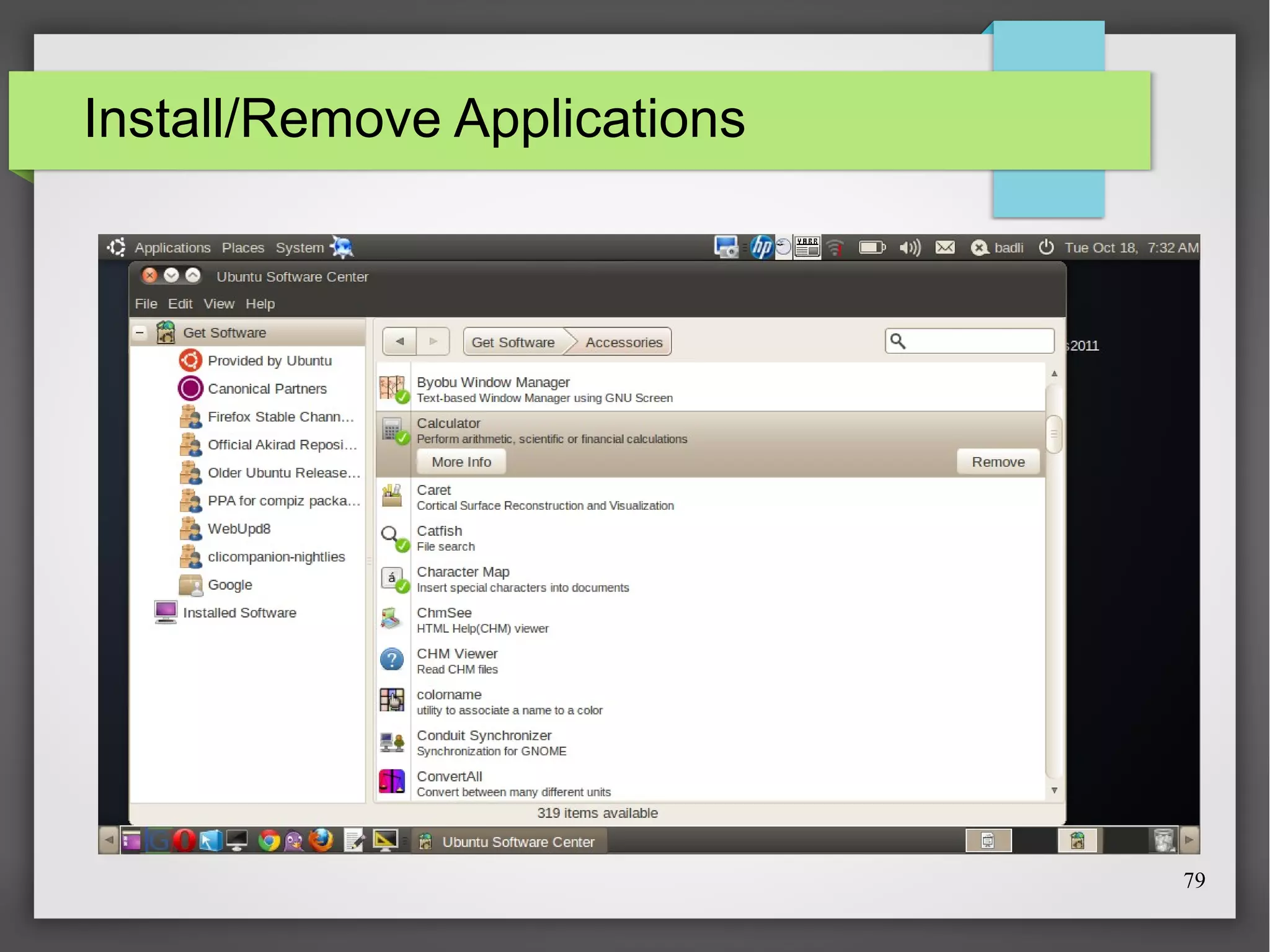Focus the software search field
1270x952 pixels.
tap(969, 341)
